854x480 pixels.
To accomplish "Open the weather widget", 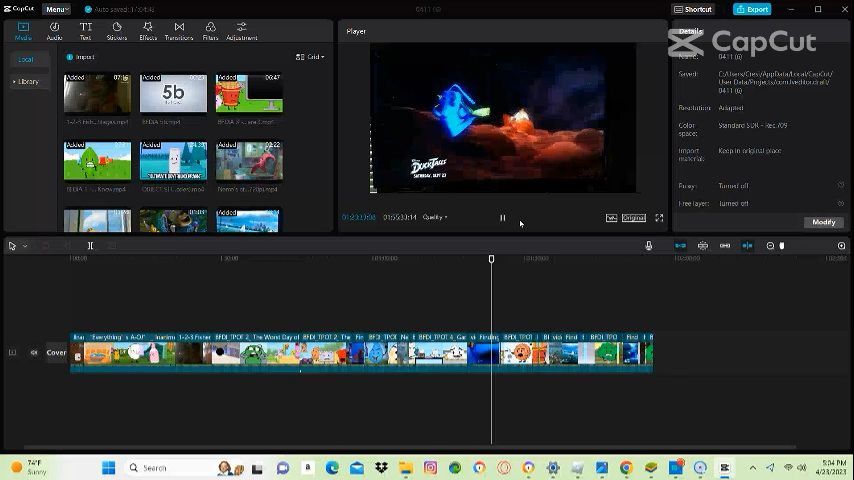I will click(x=29, y=467).
